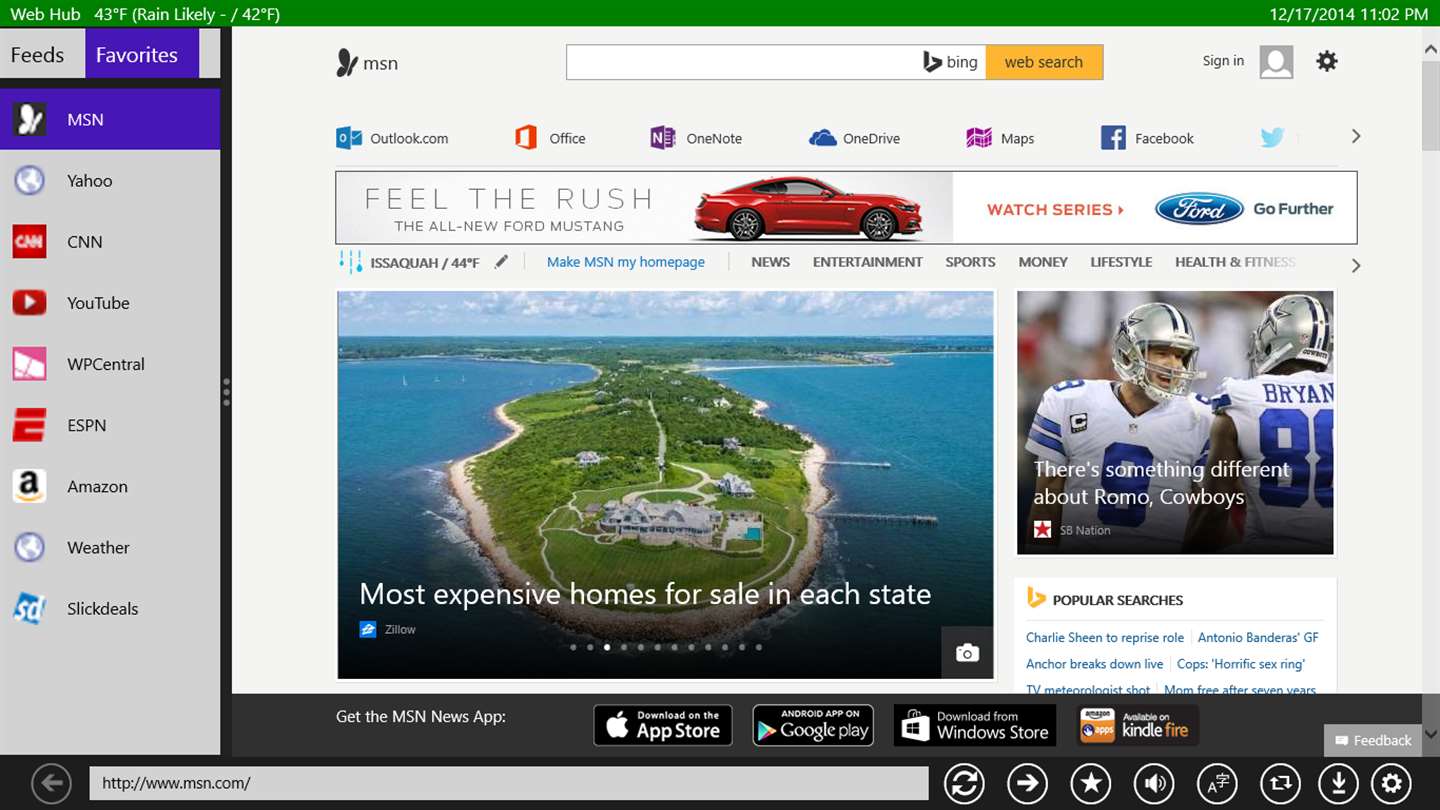This screenshot has height=810, width=1440.
Task: Open Yahoo favorite
Action: pyautogui.click(x=110, y=180)
